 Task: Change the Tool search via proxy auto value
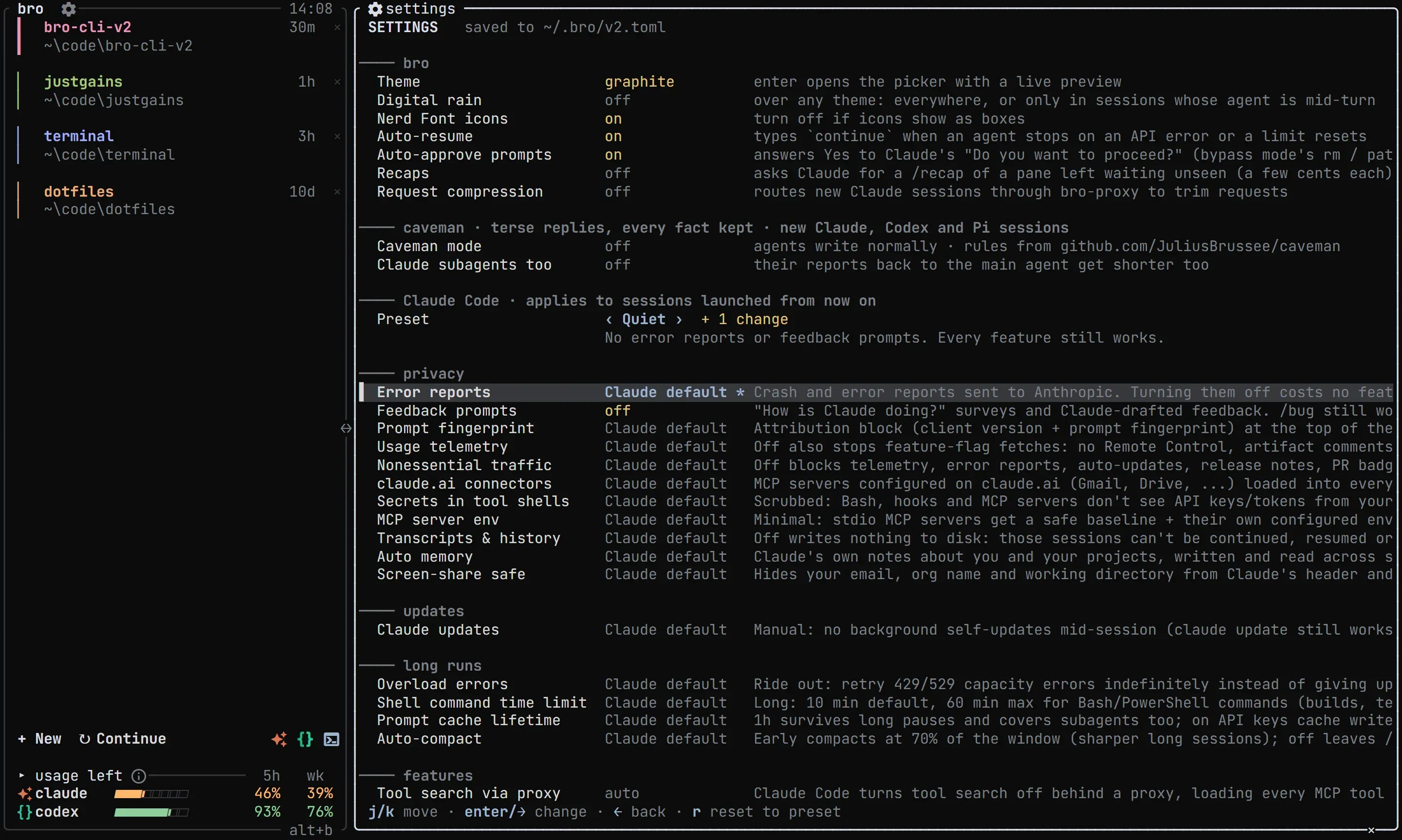[x=622, y=794]
